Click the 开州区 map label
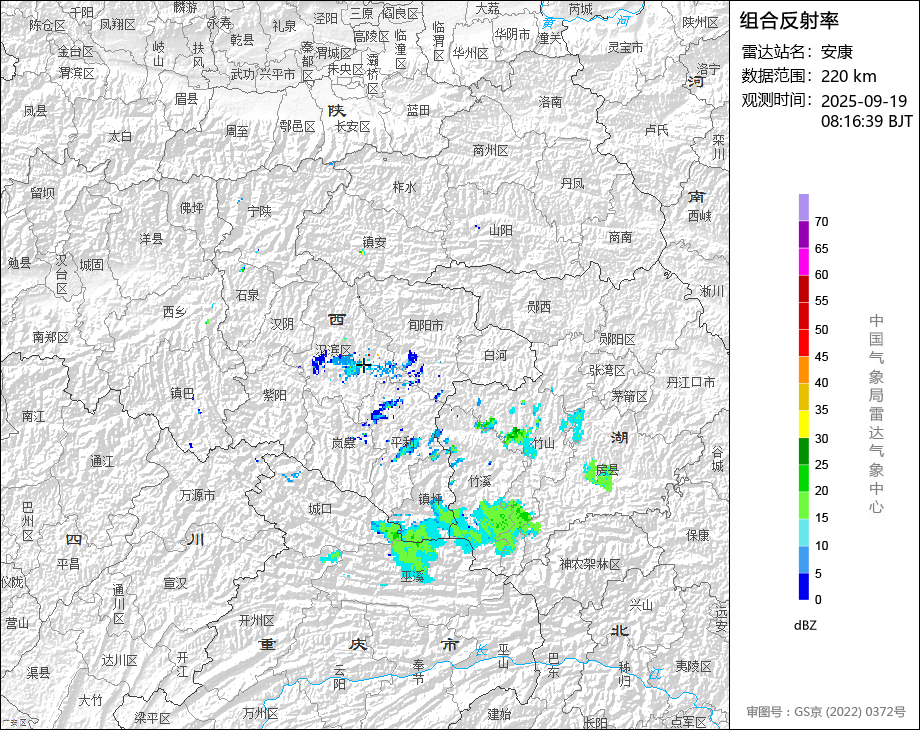Screen dimensions: 920x730 [x=256, y=620]
